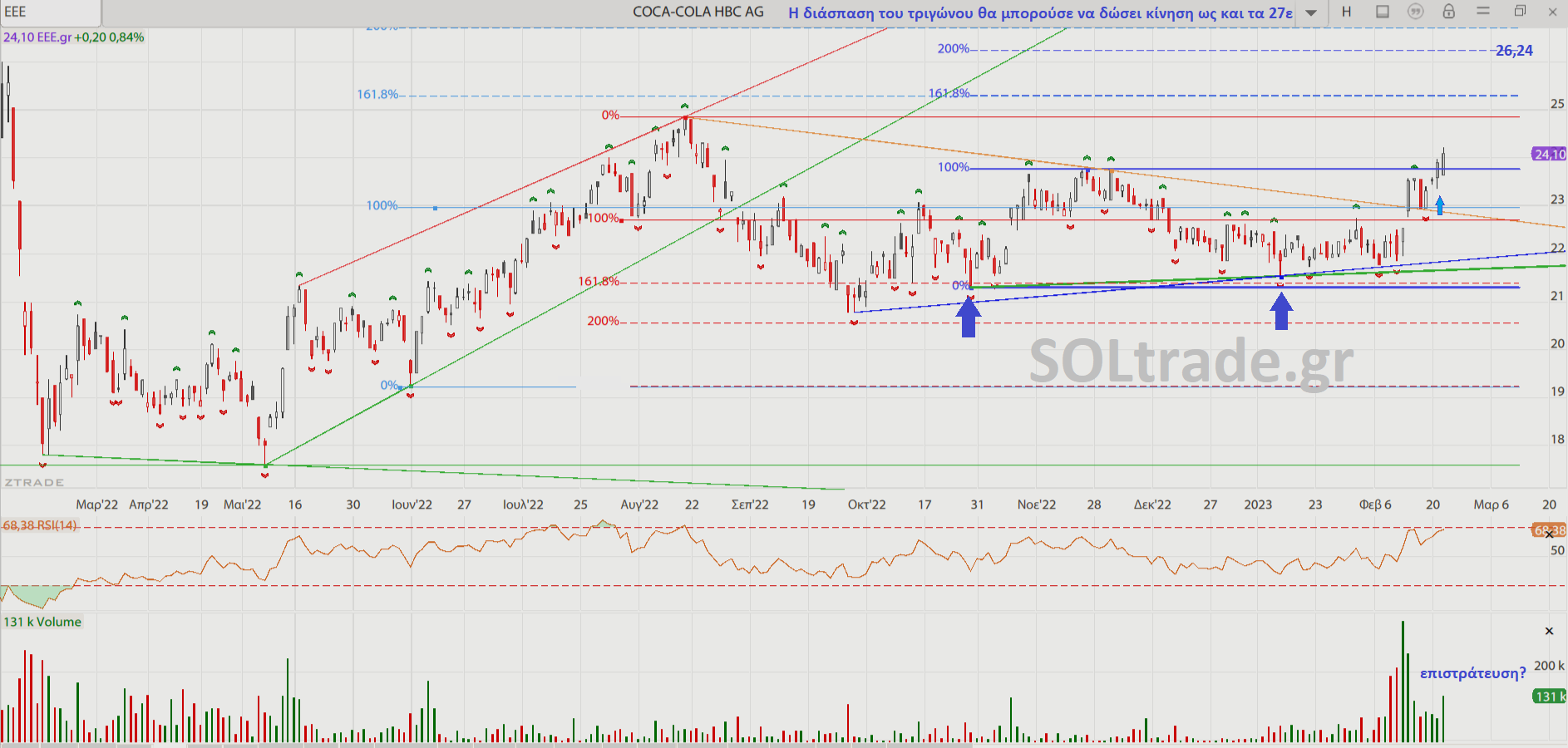Select the Greek triangle breakout comment text
Viewport: 1568px width, 748px height.
coord(1040,12)
